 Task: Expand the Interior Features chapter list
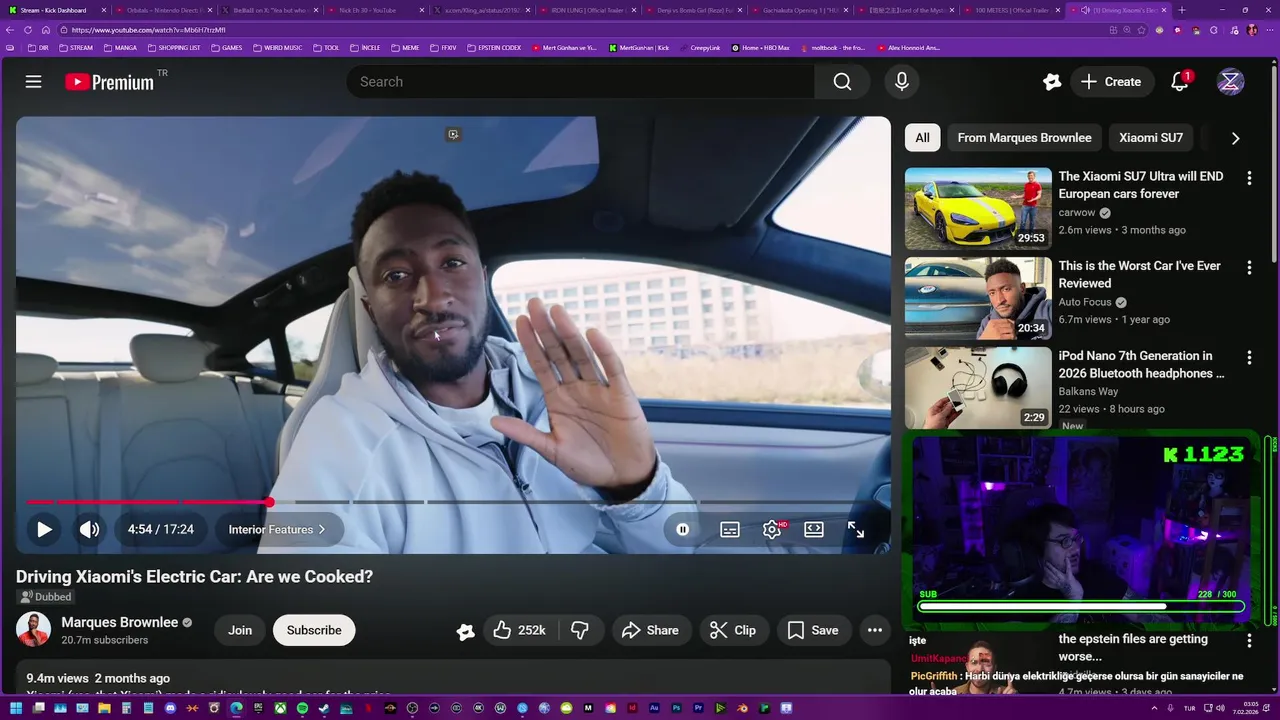(x=278, y=530)
